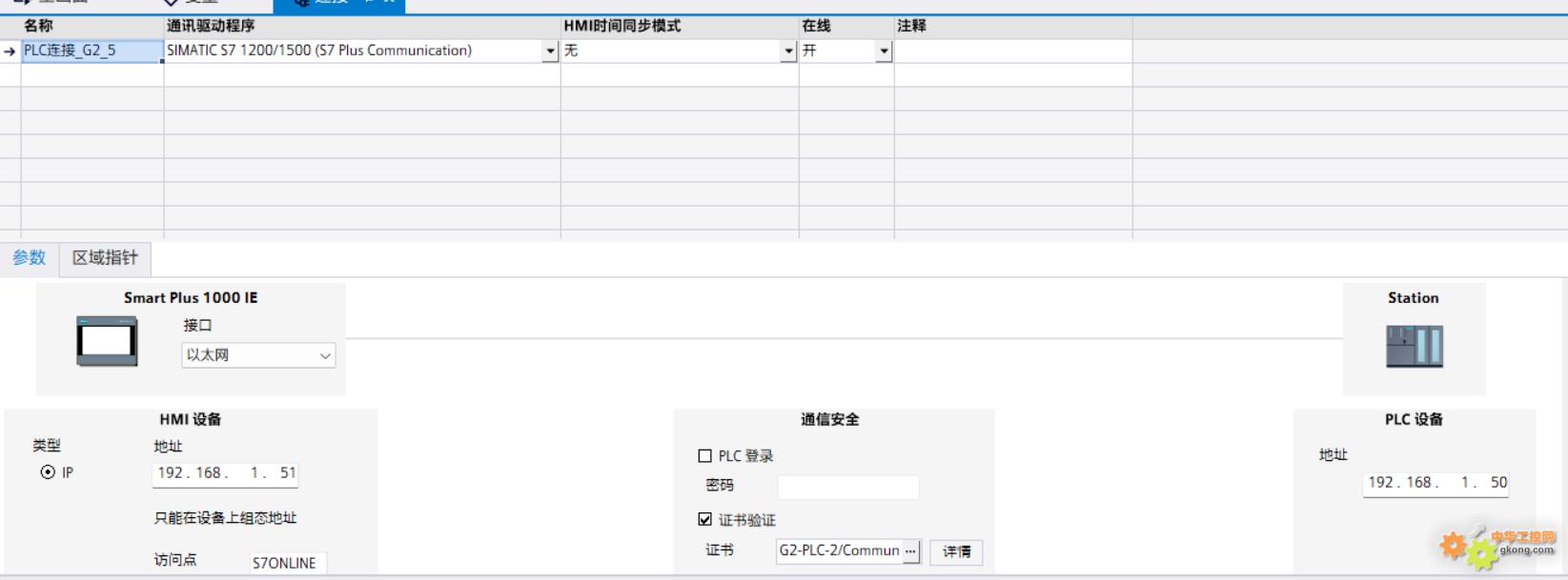Click the 注释 cell of first row

[x=1012, y=51]
